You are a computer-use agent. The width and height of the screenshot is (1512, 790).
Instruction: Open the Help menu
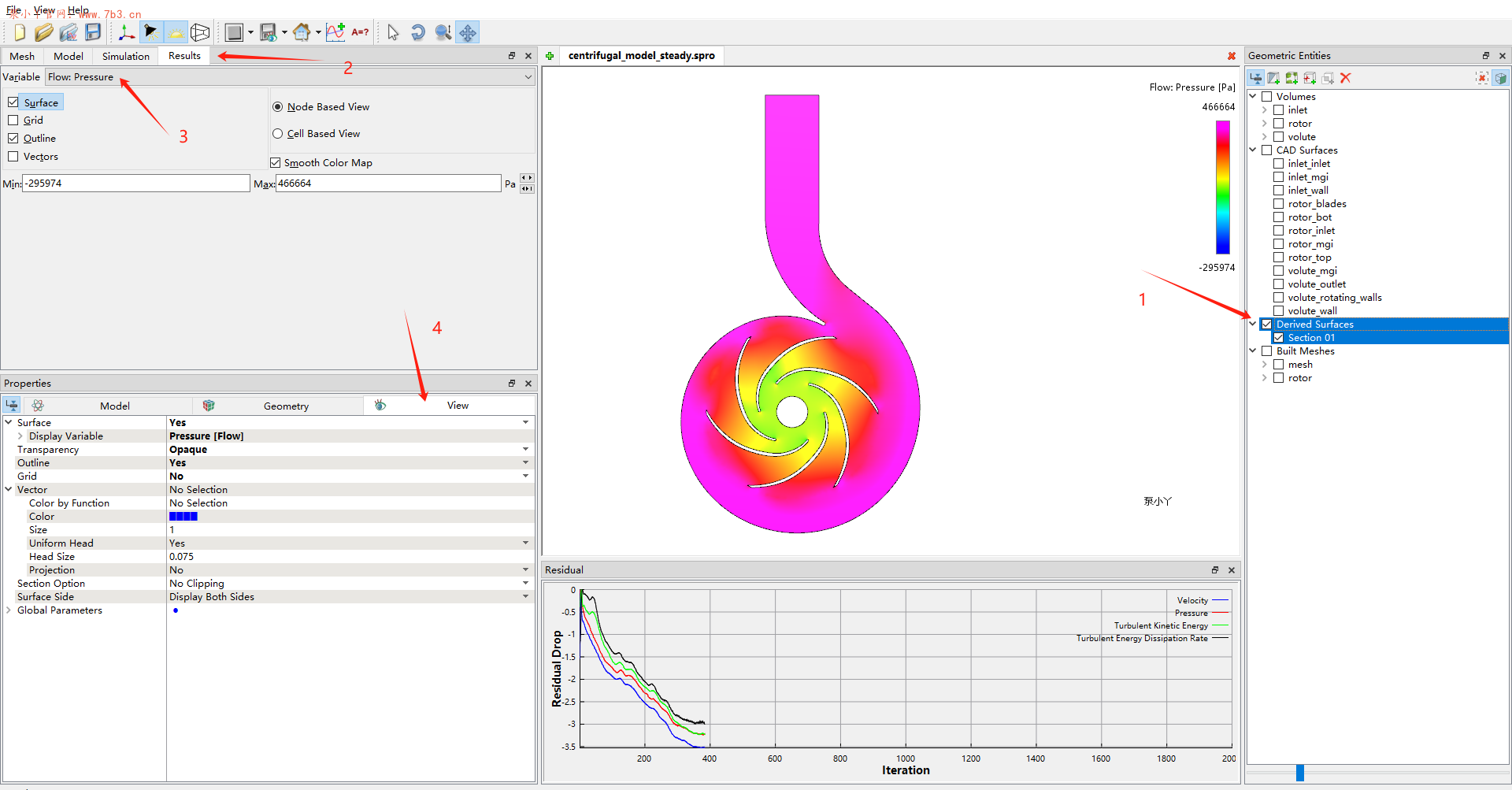coord(78,10)
